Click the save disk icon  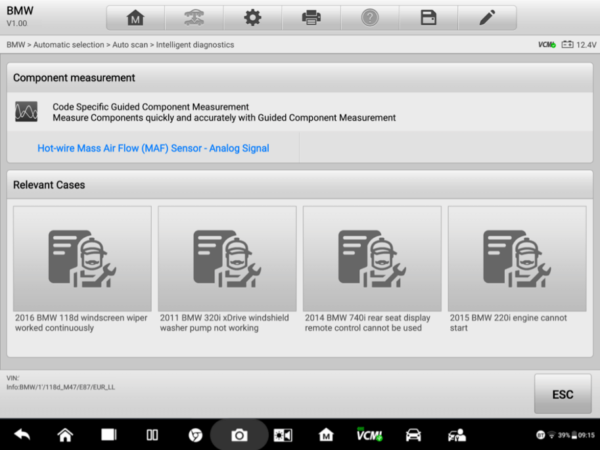tap(428, 17)
